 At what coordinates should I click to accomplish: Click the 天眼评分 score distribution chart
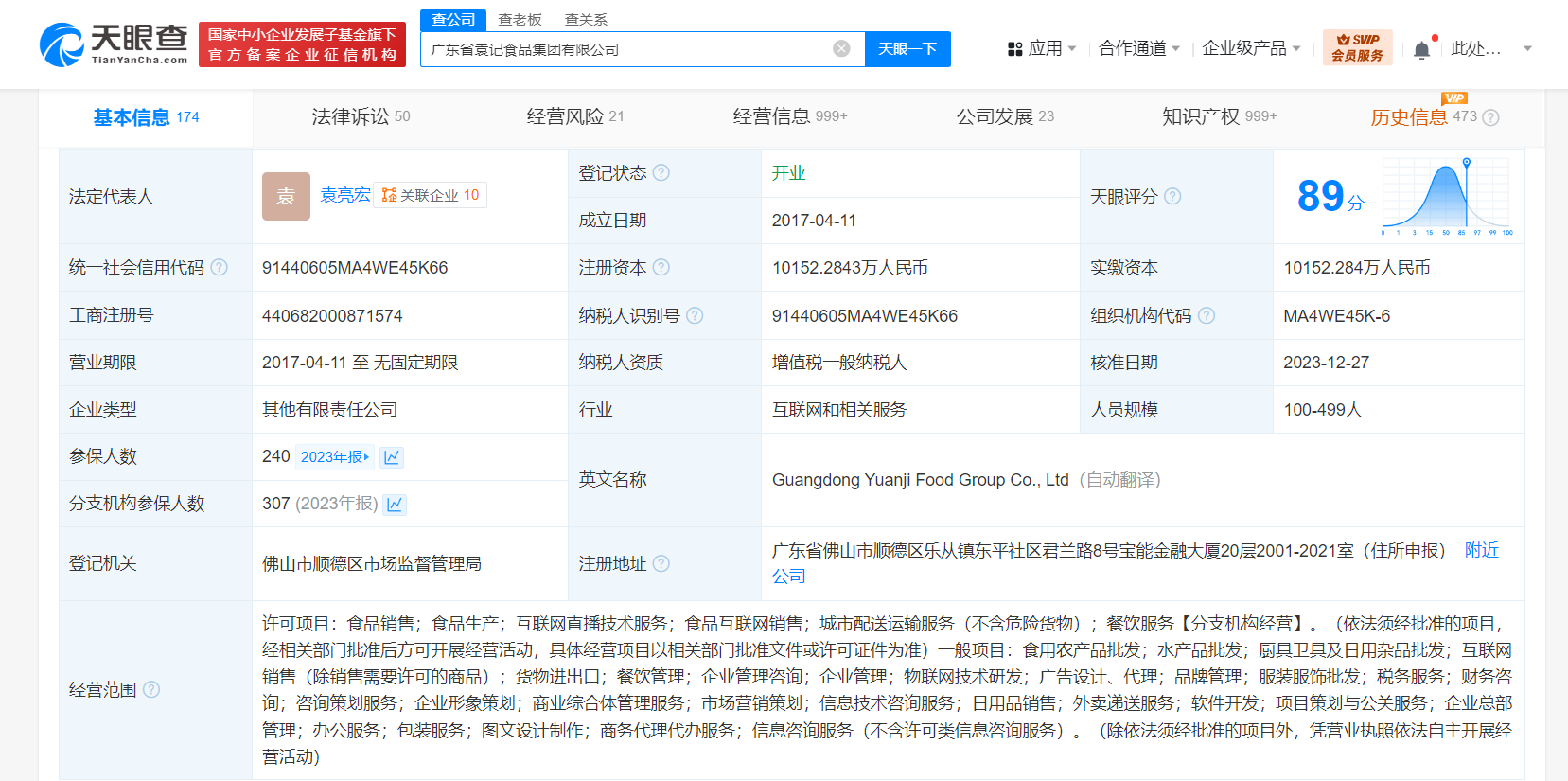(1446, 196)
